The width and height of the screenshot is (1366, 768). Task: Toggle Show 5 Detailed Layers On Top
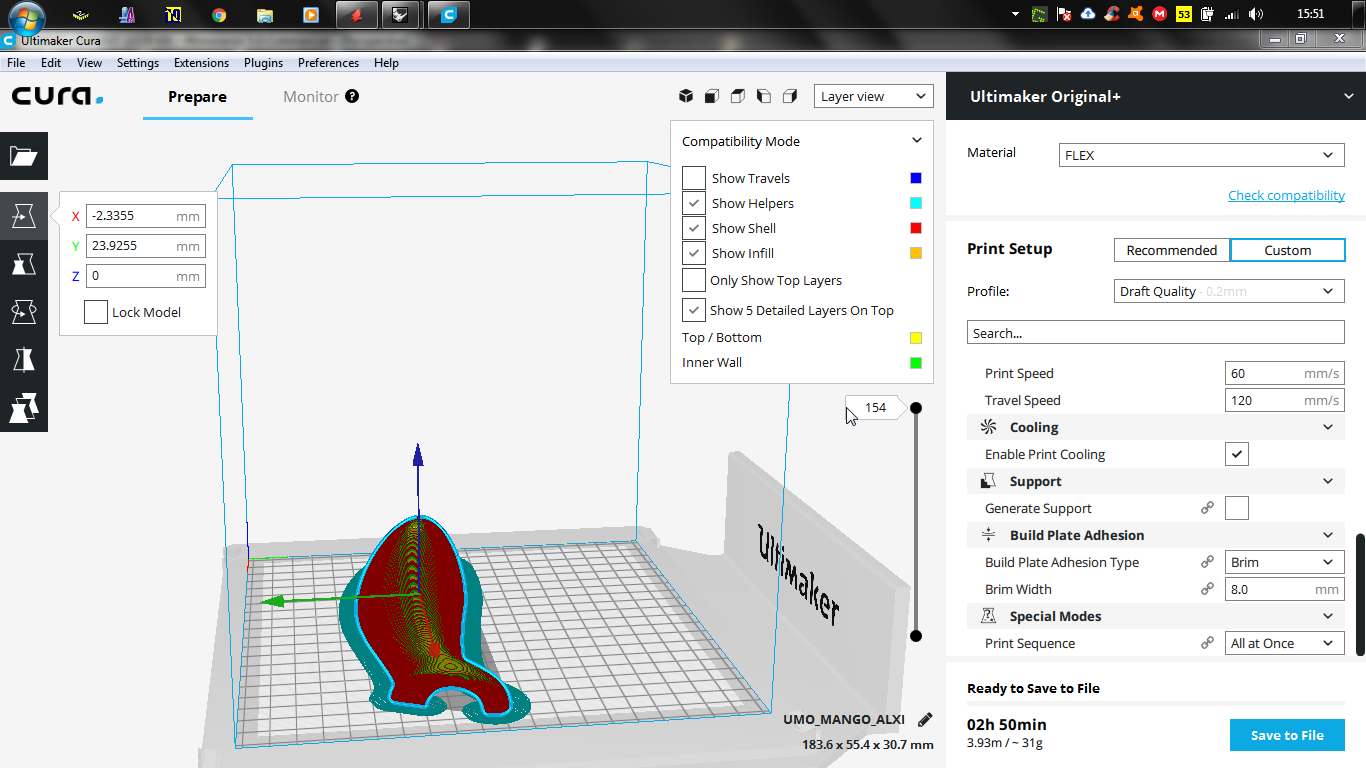tap(694, 310)
